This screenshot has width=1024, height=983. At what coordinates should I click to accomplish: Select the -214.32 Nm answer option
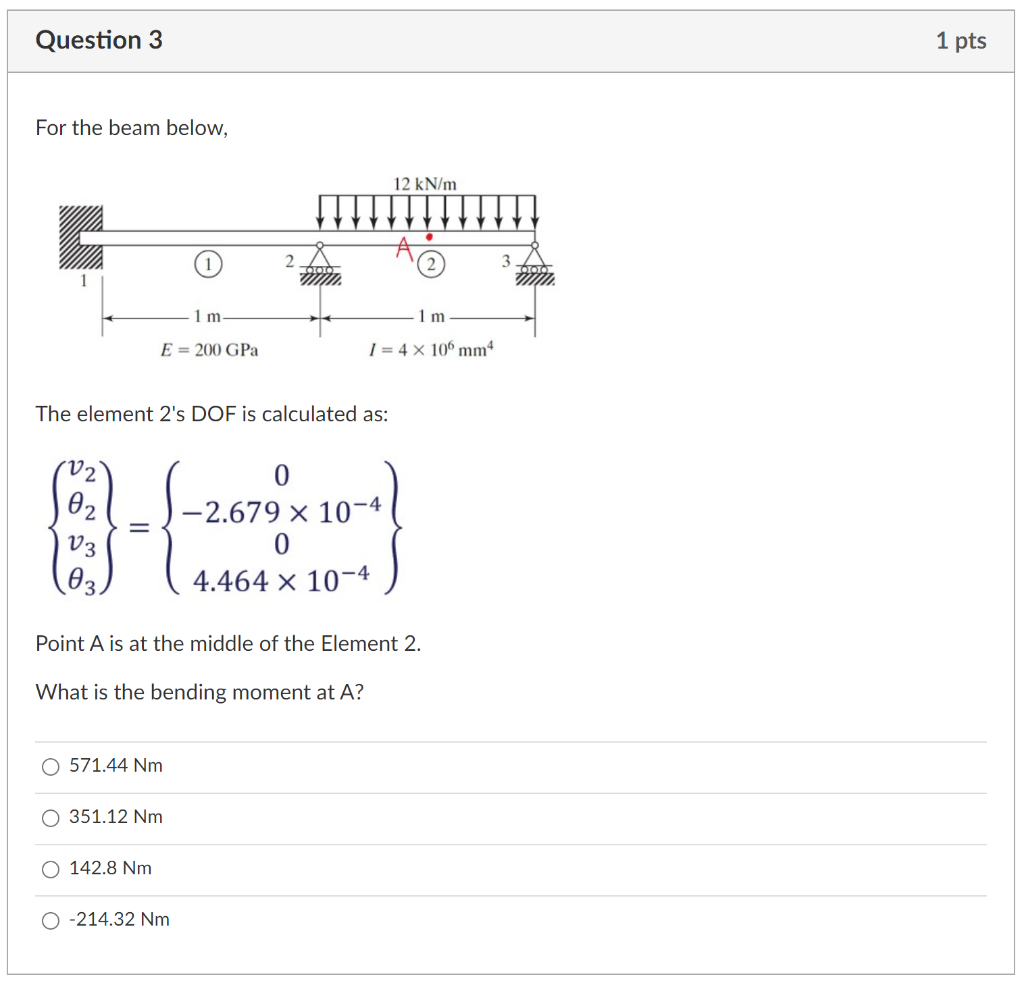point(50,920)
